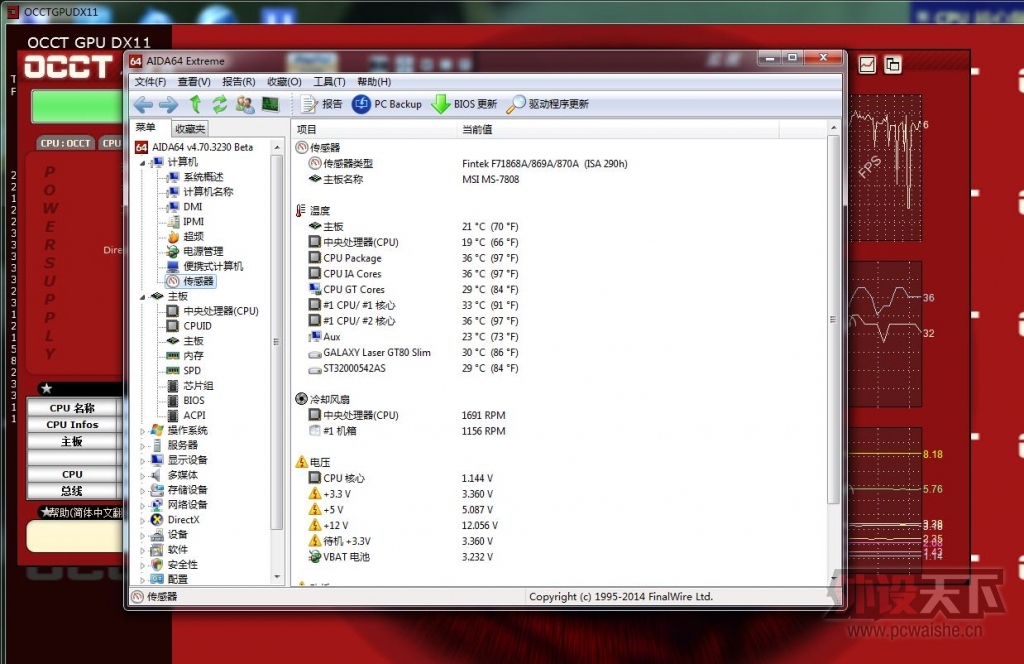1024x664 pixels.
Task: Select the ST32000542AS drive temperature row
Action: click(562, 368)
